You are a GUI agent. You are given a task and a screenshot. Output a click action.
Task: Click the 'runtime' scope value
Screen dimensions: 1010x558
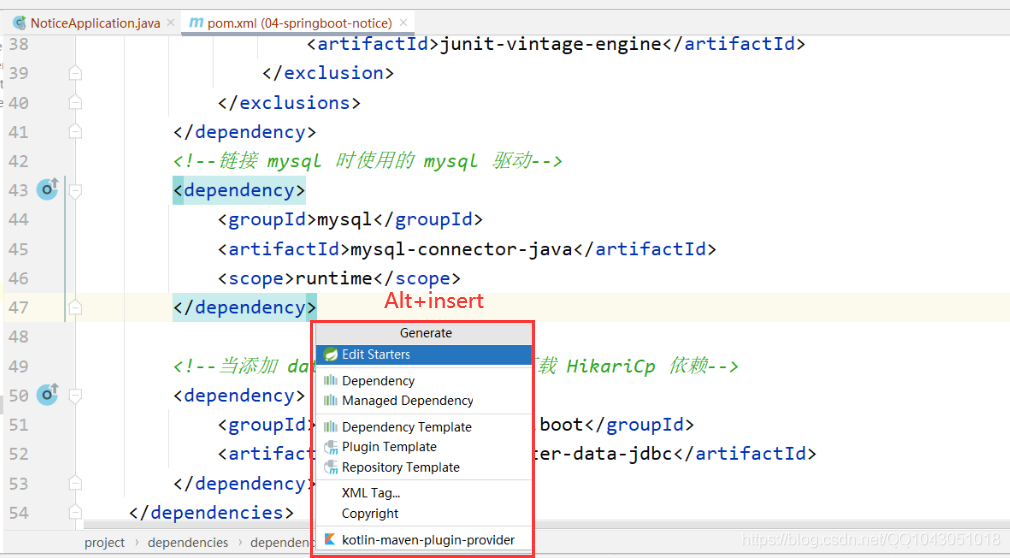(x=334, y=278)
